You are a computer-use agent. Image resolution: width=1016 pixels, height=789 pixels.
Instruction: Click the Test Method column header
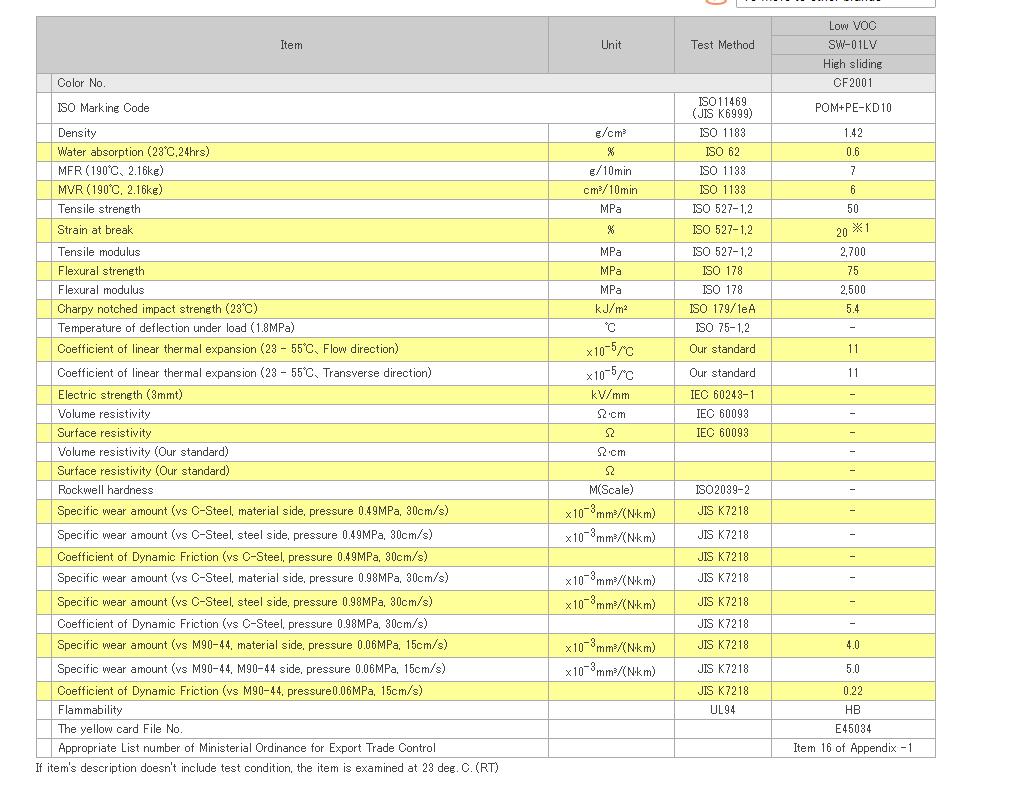coord(722,45)
